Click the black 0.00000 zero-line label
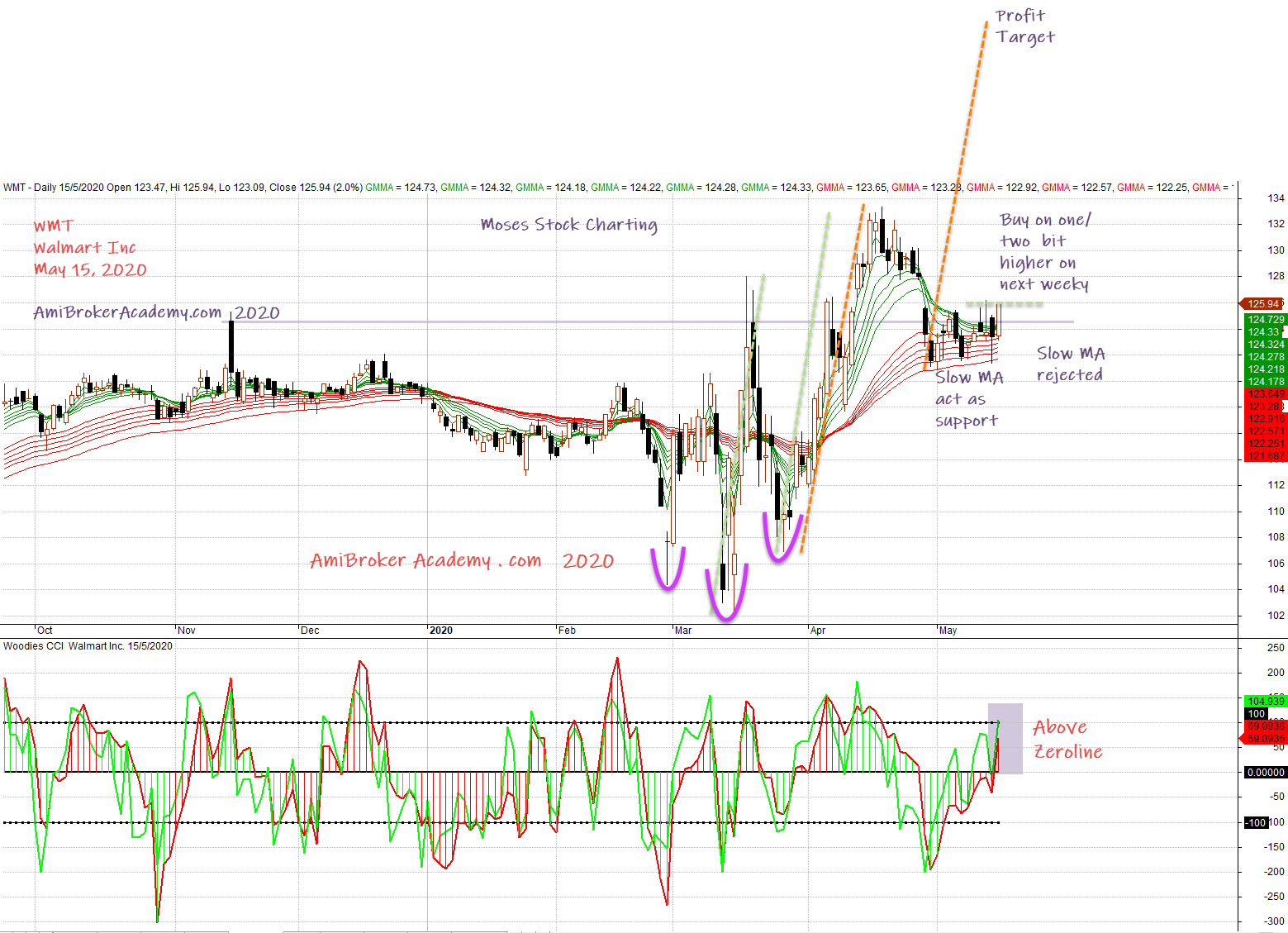Viewport: 1288px width, 933px height. coord(1266,773)
